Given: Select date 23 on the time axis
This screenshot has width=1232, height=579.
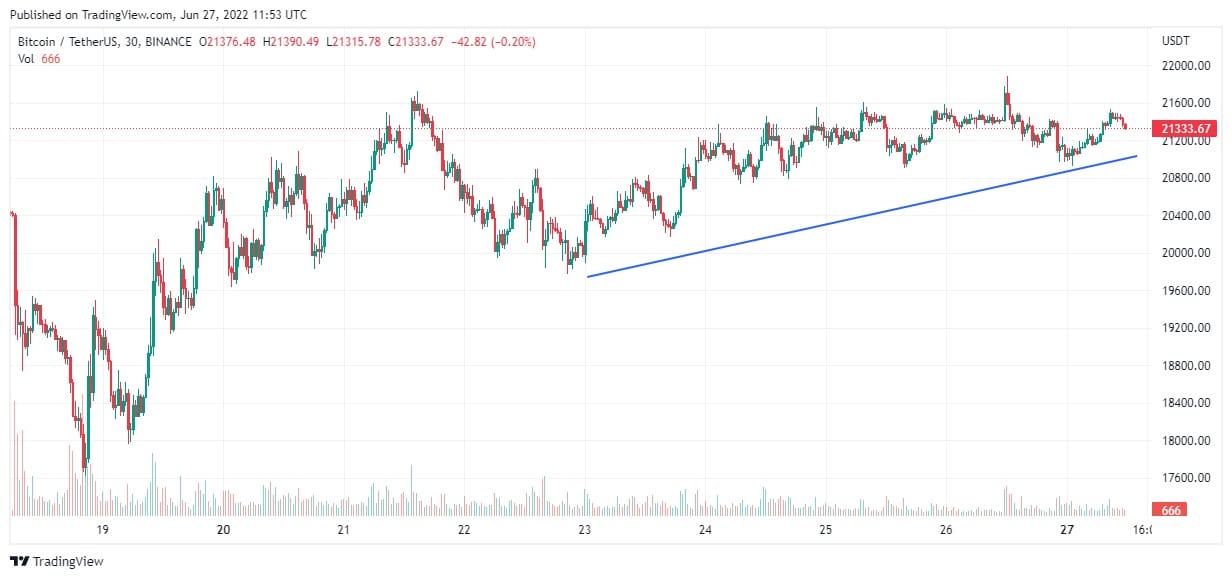Looking at the screenshot, I should pyautogui.click(x=585, y=530).
